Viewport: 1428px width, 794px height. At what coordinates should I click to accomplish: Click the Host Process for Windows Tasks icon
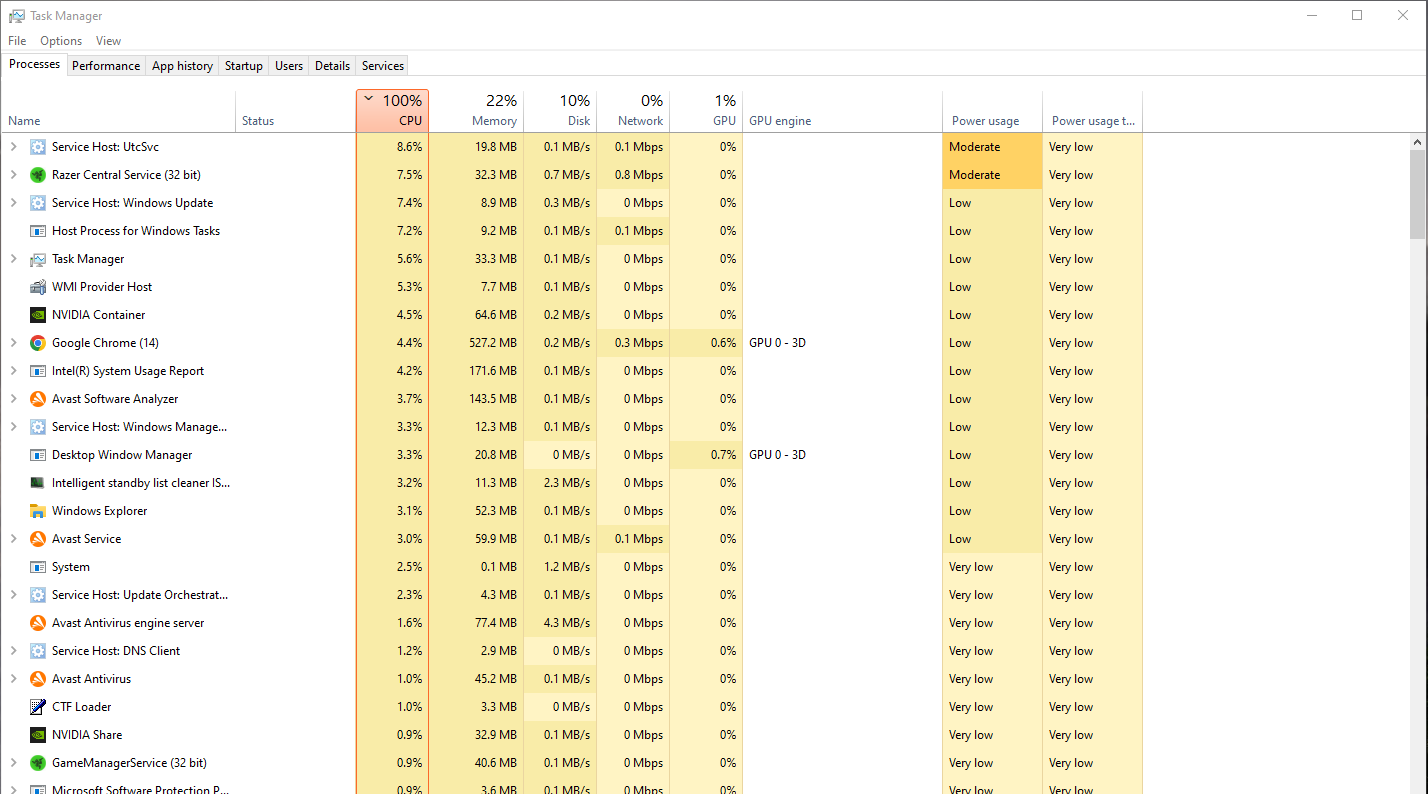point(38,231)
